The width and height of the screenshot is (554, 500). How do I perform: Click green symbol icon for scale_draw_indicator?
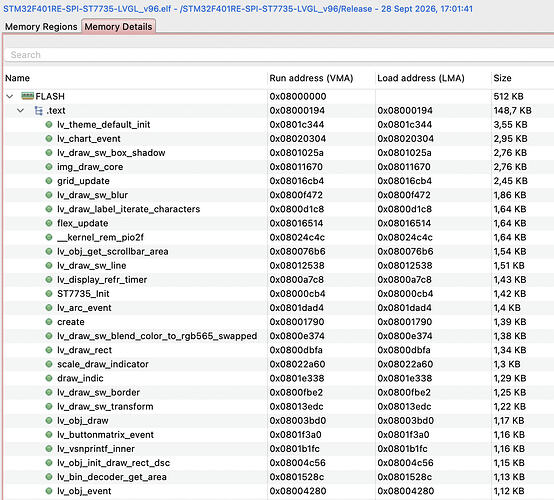[x=49, y=364]
